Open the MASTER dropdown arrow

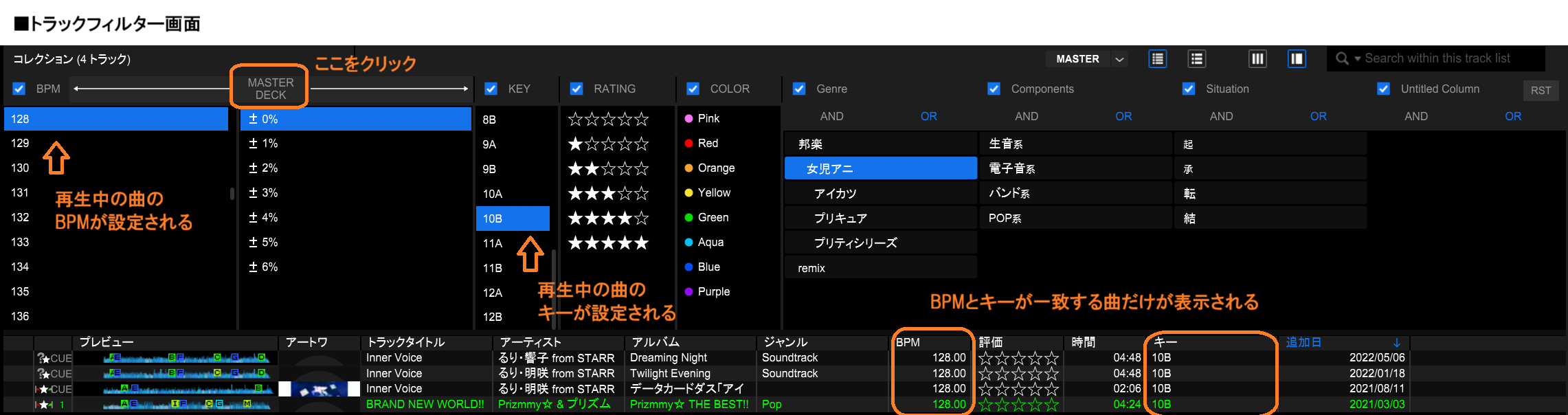(x=1119, y=59)
